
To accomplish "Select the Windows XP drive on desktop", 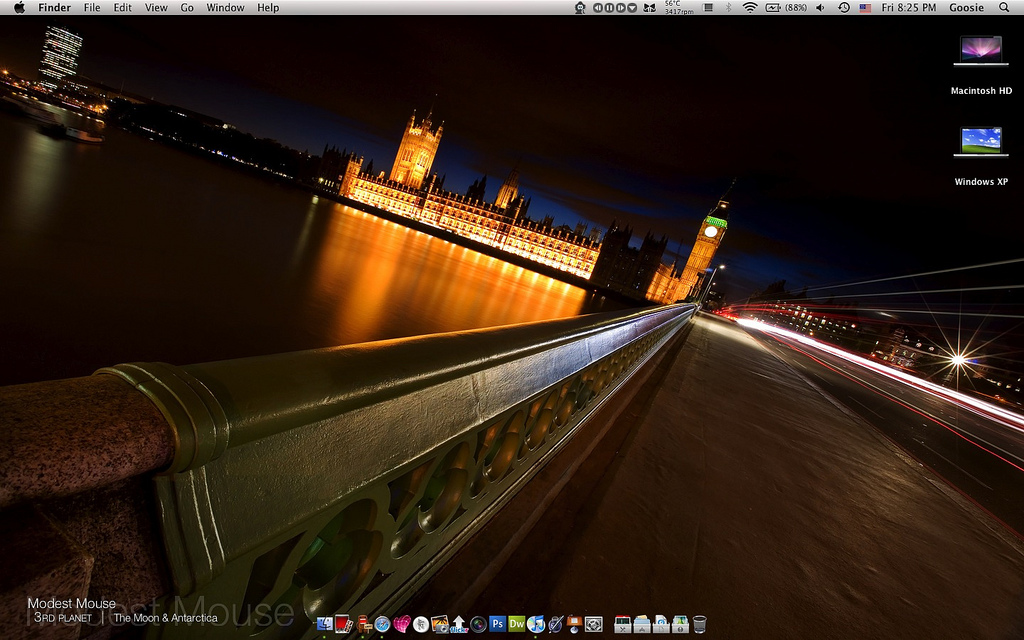I will tap(980, 143).
